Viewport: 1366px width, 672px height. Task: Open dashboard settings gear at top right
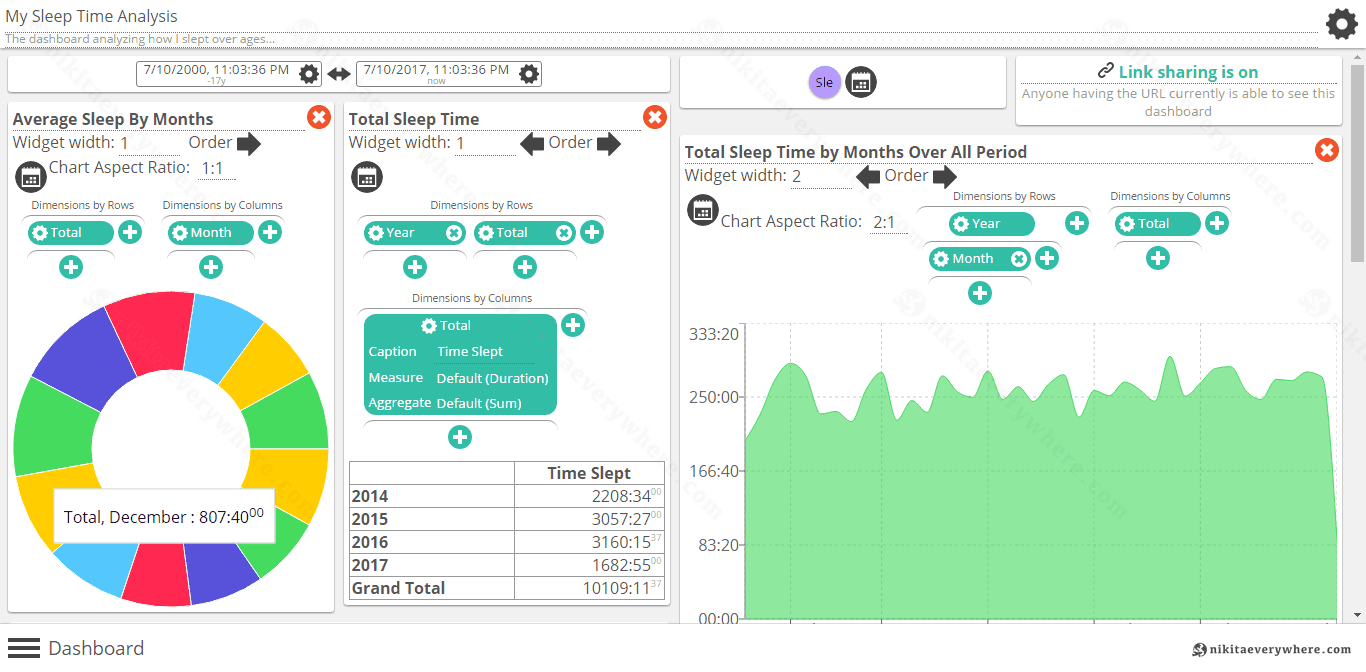1341,24
